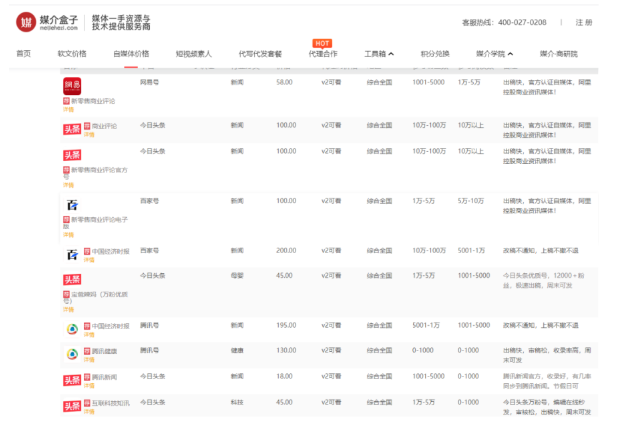The height and width of the screenshot is (434, 620).
Task: Click the 腾讯号 icon beside 中国经济时报
Action: tap(73, 328)
